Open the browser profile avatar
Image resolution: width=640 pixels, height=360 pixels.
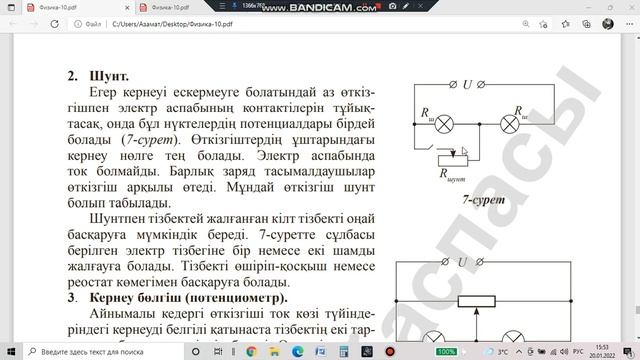tap(608, 24)
